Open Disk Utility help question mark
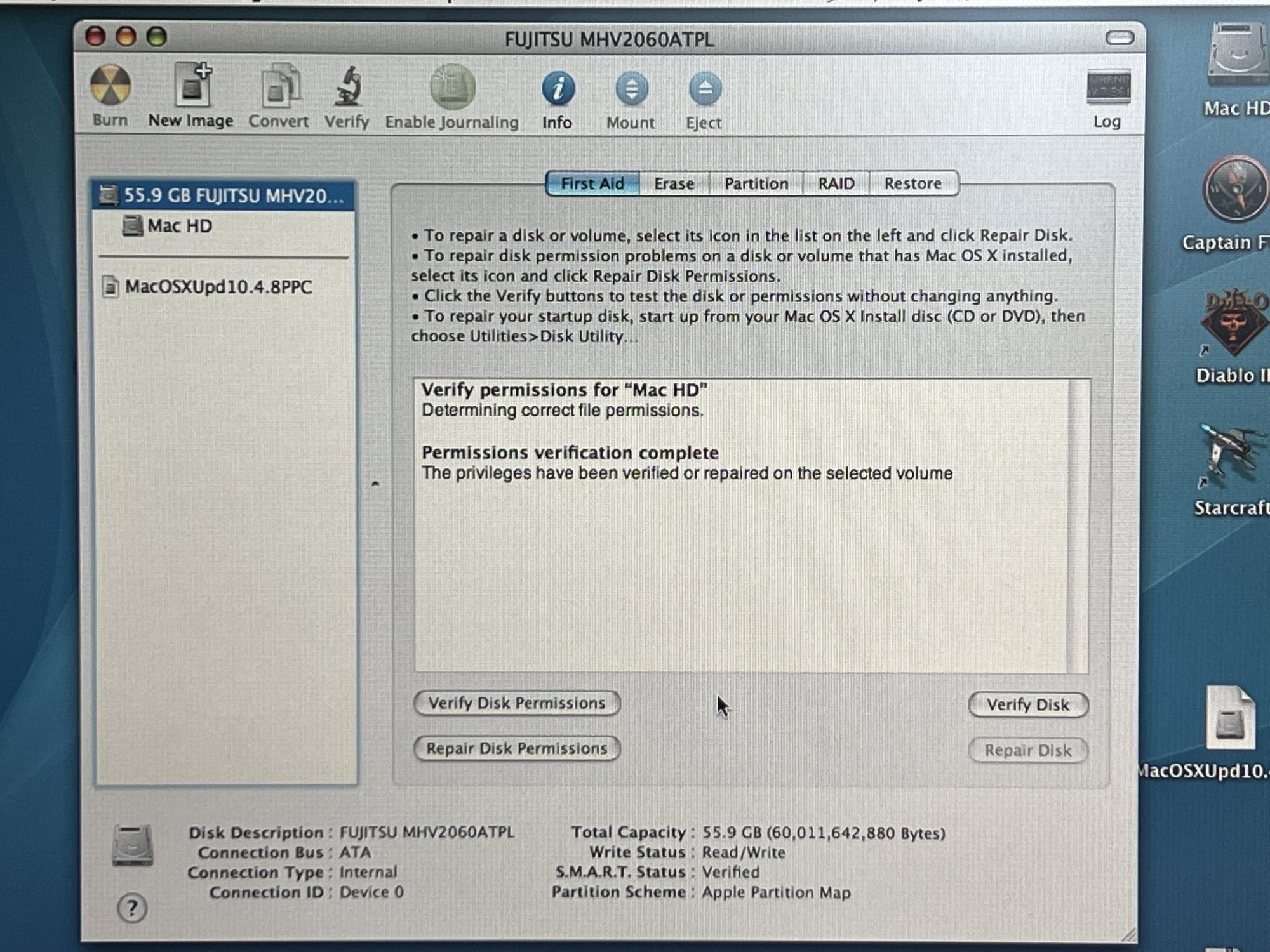 132,908
